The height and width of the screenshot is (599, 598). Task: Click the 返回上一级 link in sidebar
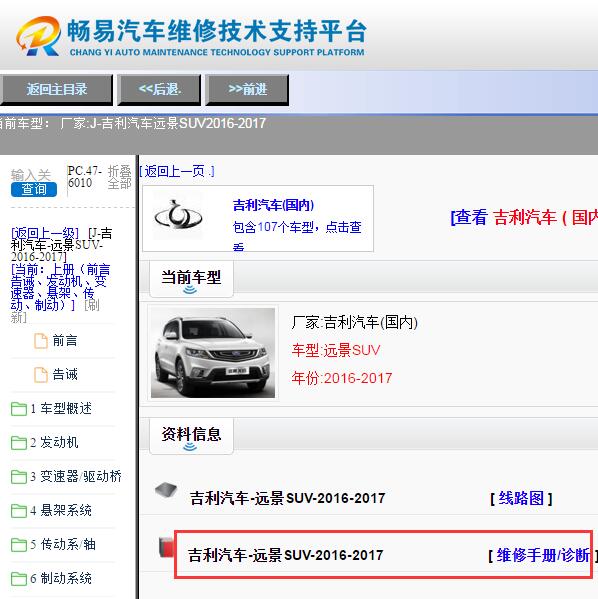point(45,233)
